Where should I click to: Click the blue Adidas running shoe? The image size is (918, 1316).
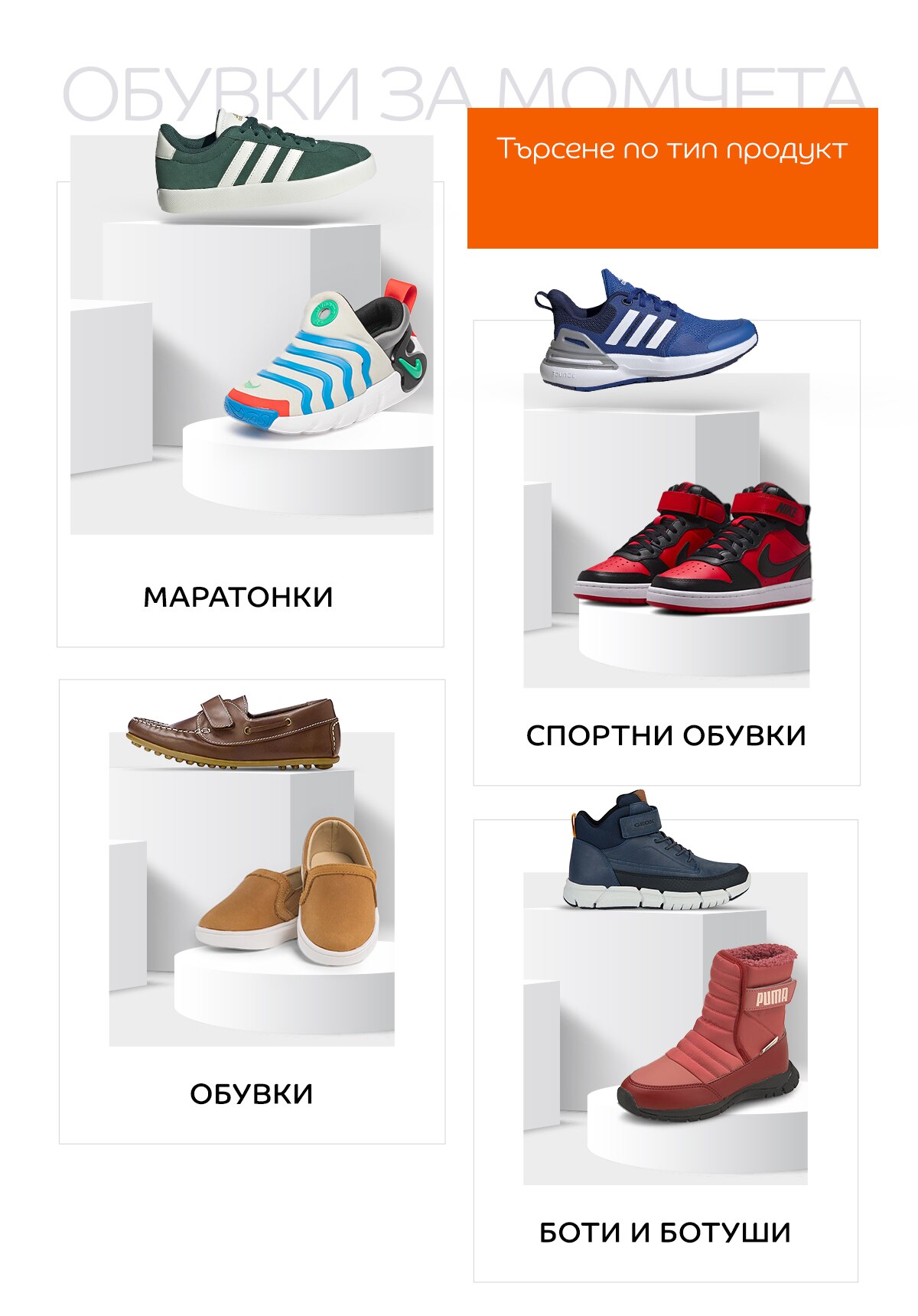click(646, 331)
